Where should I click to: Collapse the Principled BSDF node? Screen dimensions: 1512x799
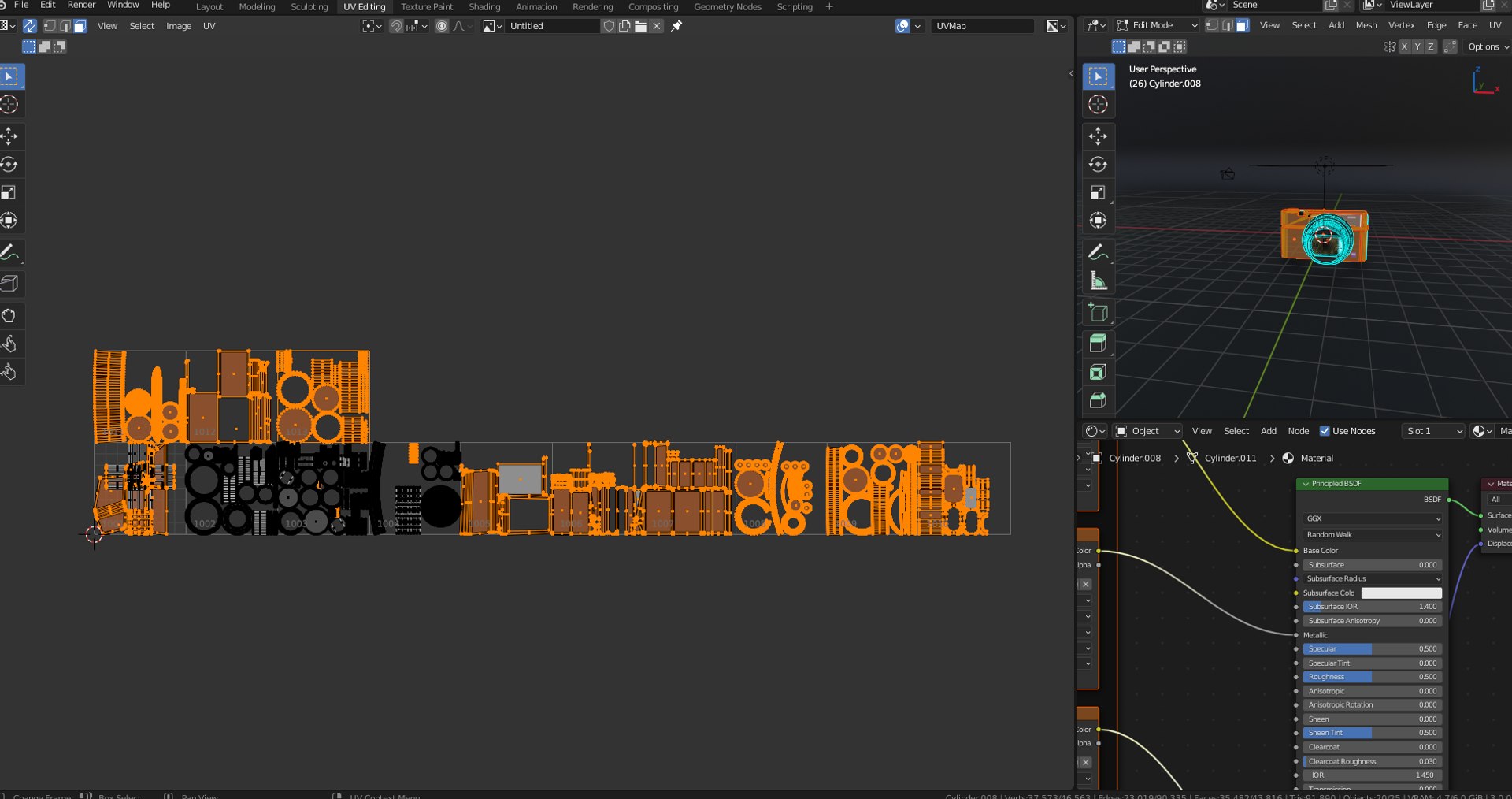(x=1306, y=484)
